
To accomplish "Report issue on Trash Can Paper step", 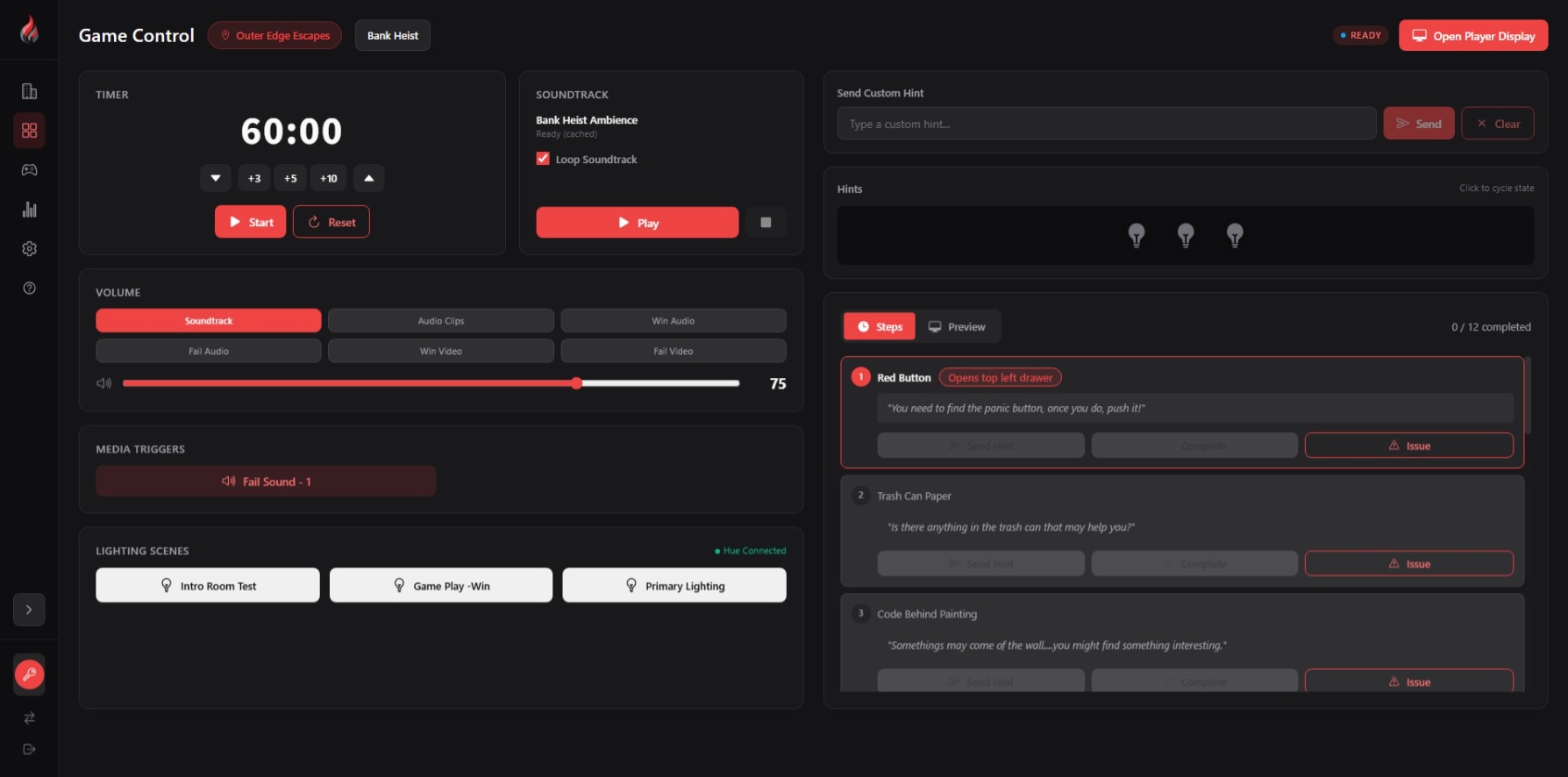I will (1409, 564).
